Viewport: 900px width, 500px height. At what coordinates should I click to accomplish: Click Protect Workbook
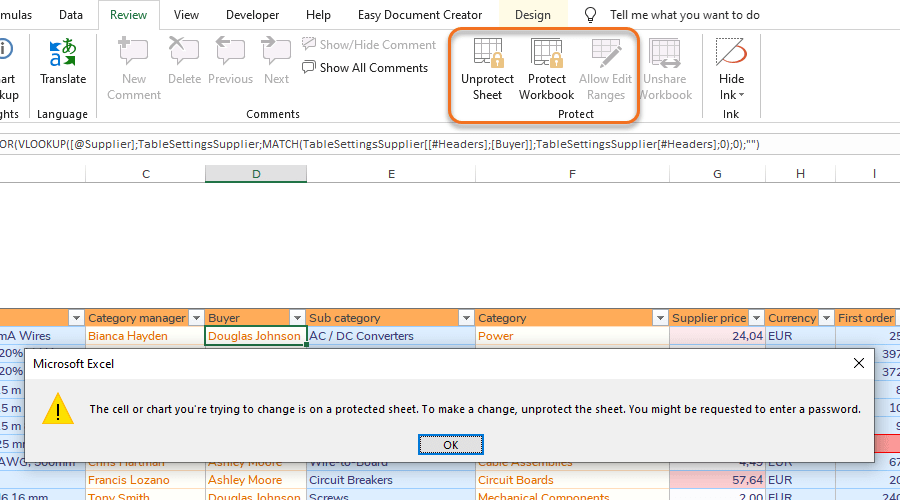click(x=546, y=69)
